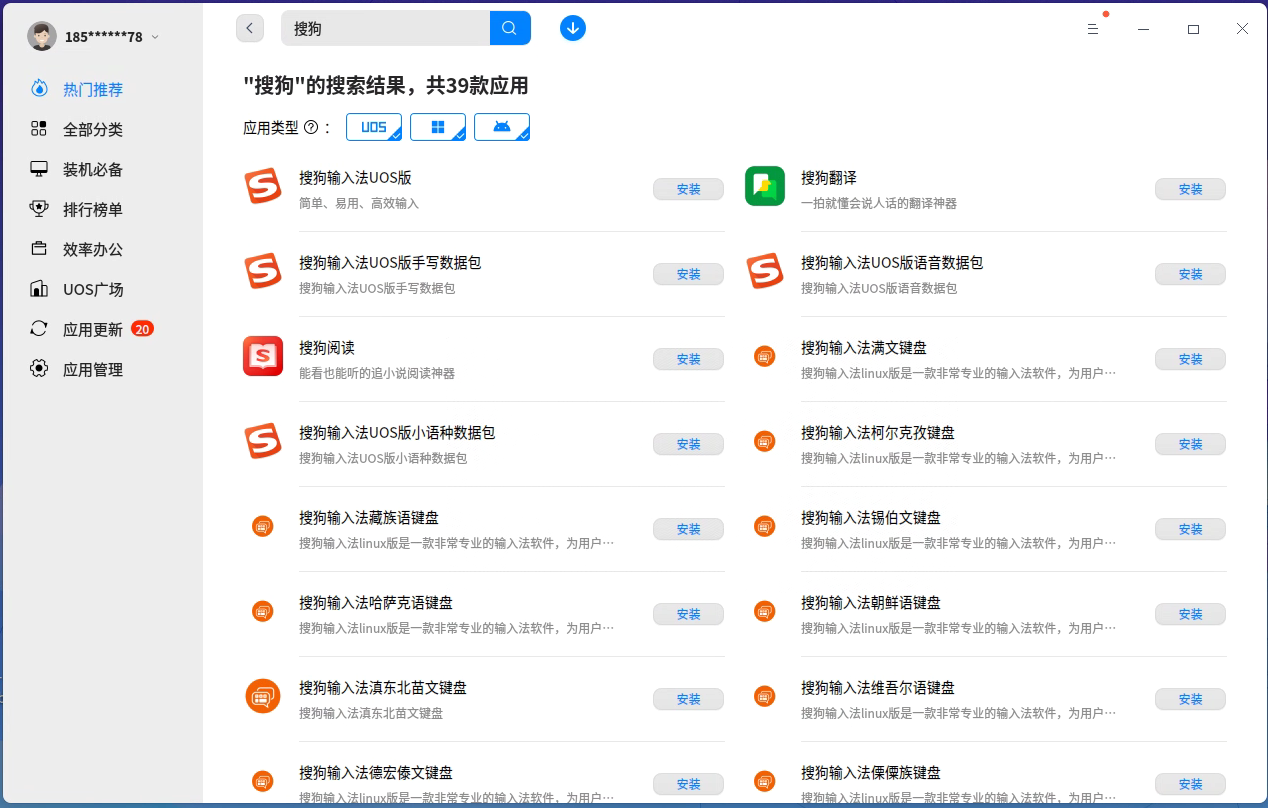The image size is (1268, 808).
Task: Click the 搜狗输入法哈萨克语键盘 app icon
Action: (x=263, y=611)
